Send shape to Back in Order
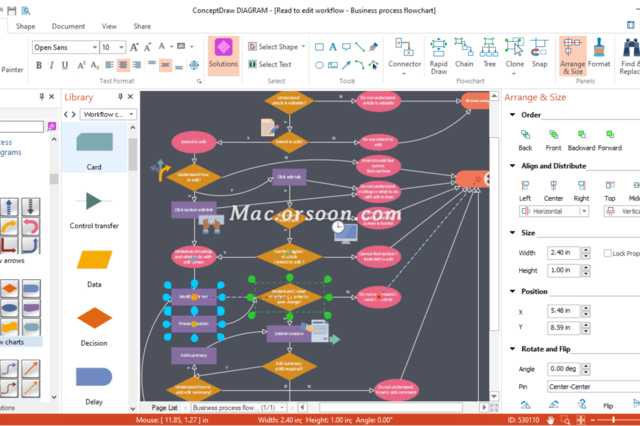Image resolution: width=640 pixels, height=426 pixels. tap(525, 140)
